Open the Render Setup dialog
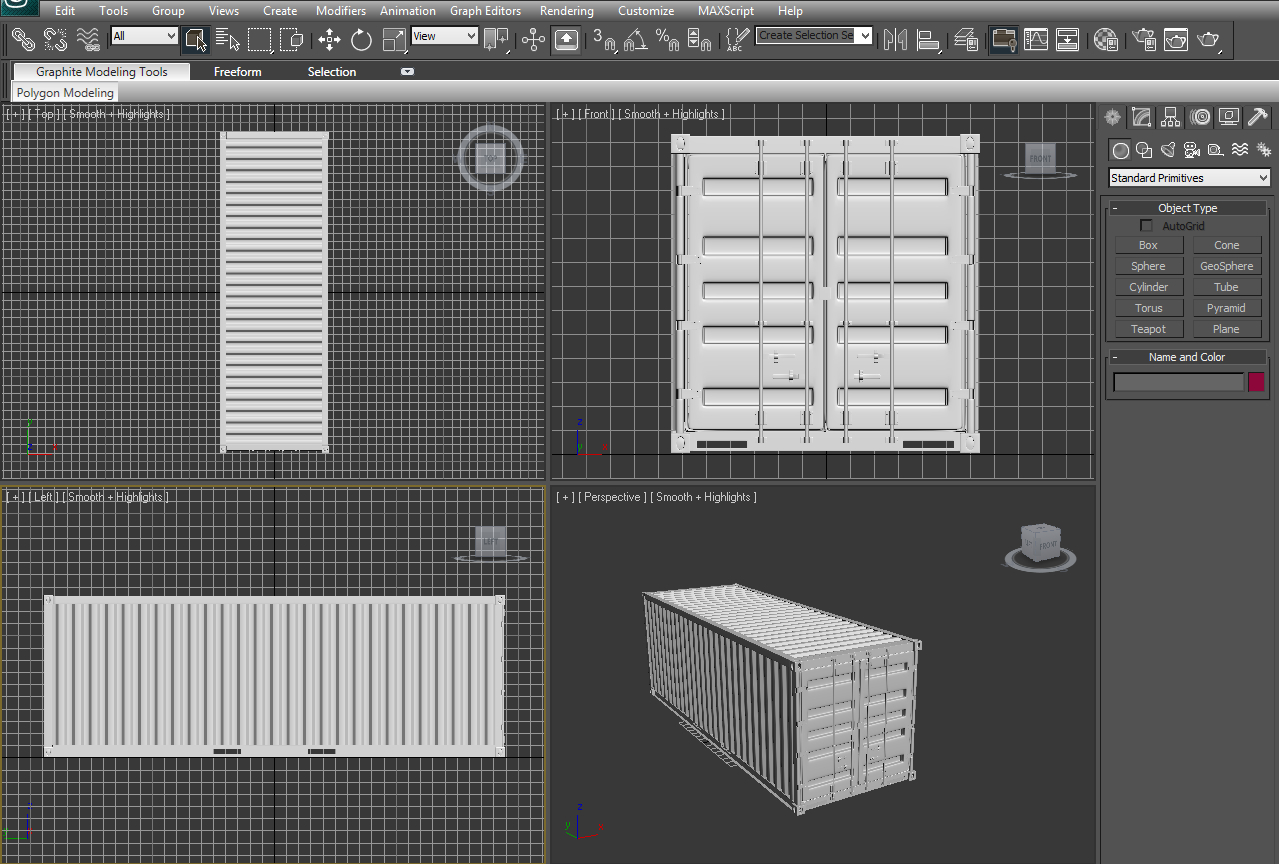This screenshot has width=1279, height=864. click(1143, 40)
